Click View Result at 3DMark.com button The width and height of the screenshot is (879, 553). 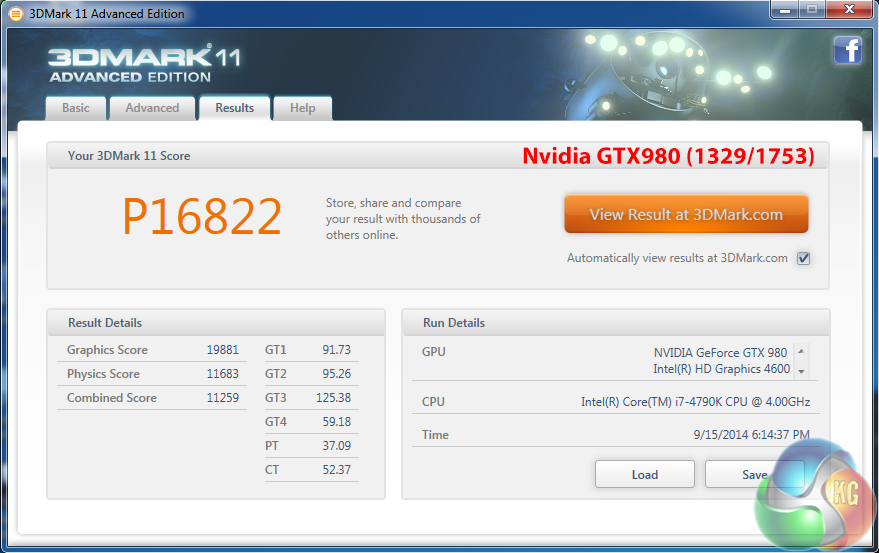(x=686, y=214)
